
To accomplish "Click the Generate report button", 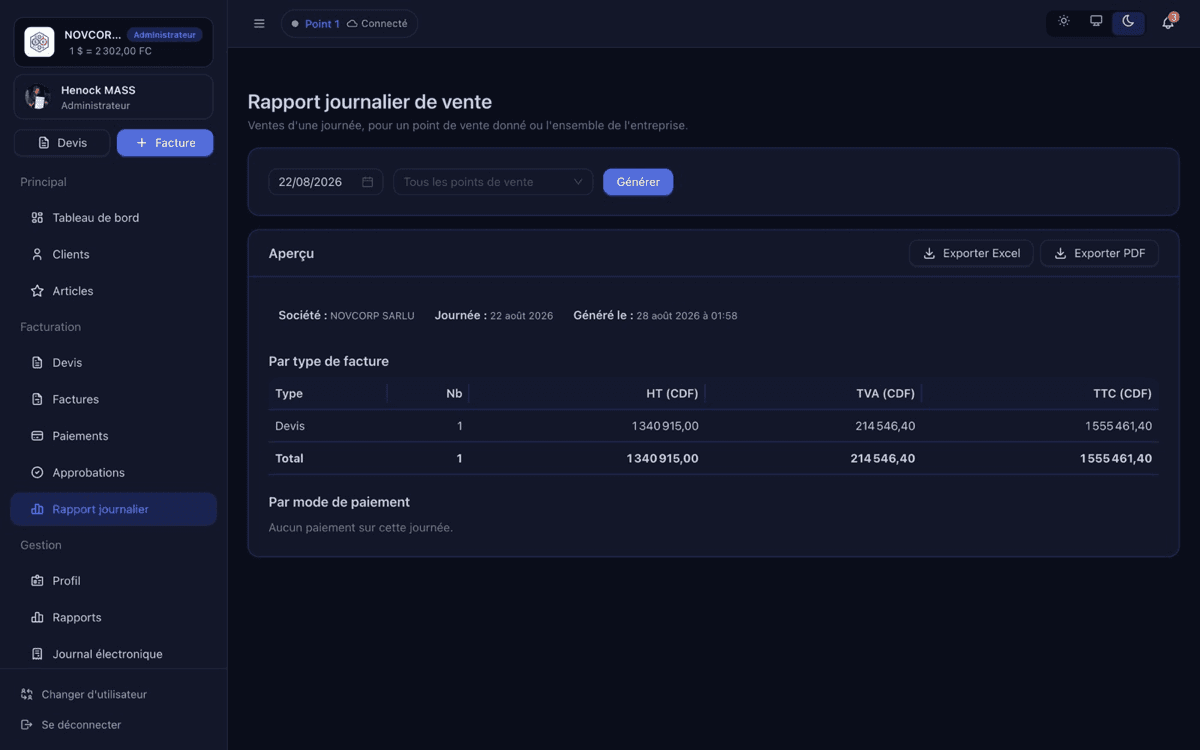I will pyautogui.click(x=638, y=182).
